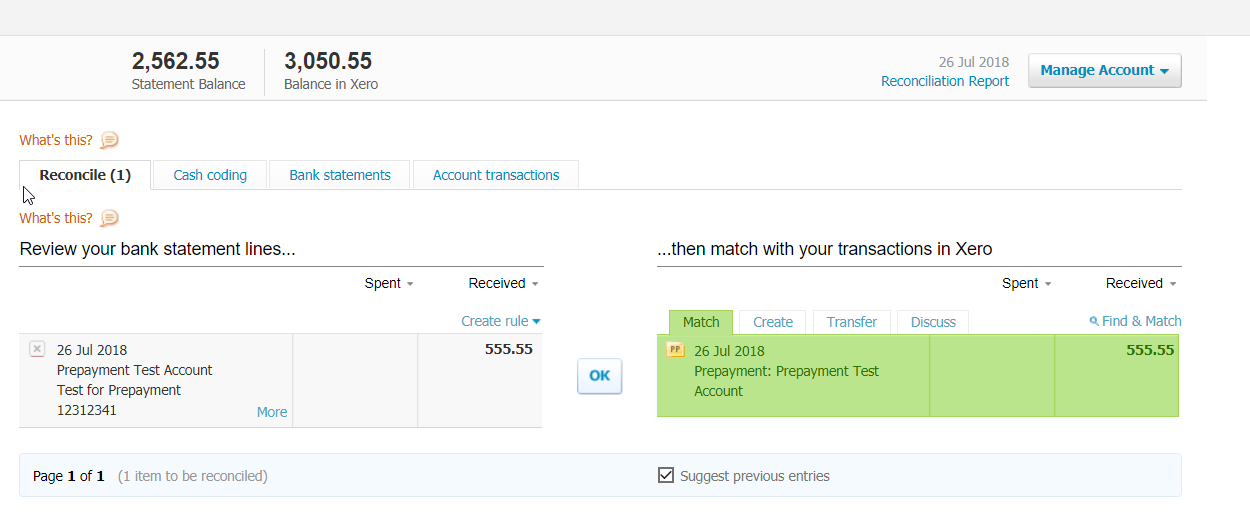Delete statement line with the X icon
Image resolution: width=1250 pixels, height=528 pixels.
pos(37,349)
